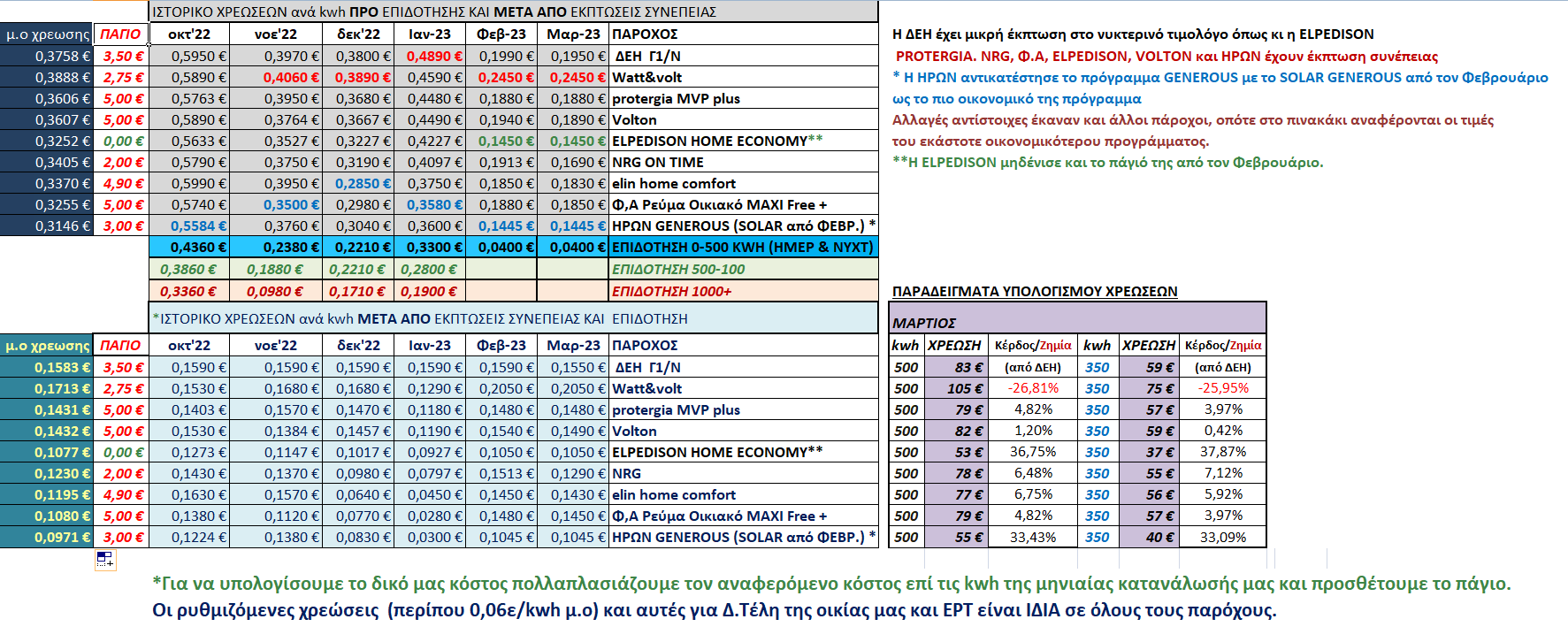Screen dimensions: 1568x642
Task: Select the teal cell 0,1431 €
Action: pyautogui.click(x=46, y=409)
